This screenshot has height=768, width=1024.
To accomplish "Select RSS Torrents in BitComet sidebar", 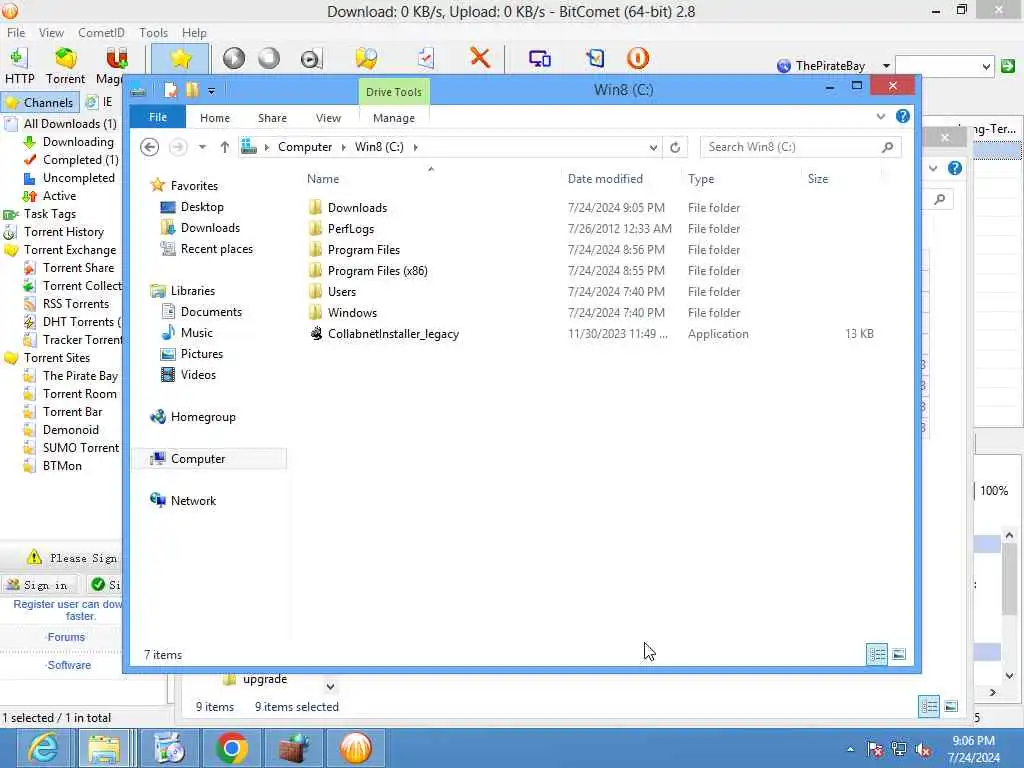I will tap(67, 304).
